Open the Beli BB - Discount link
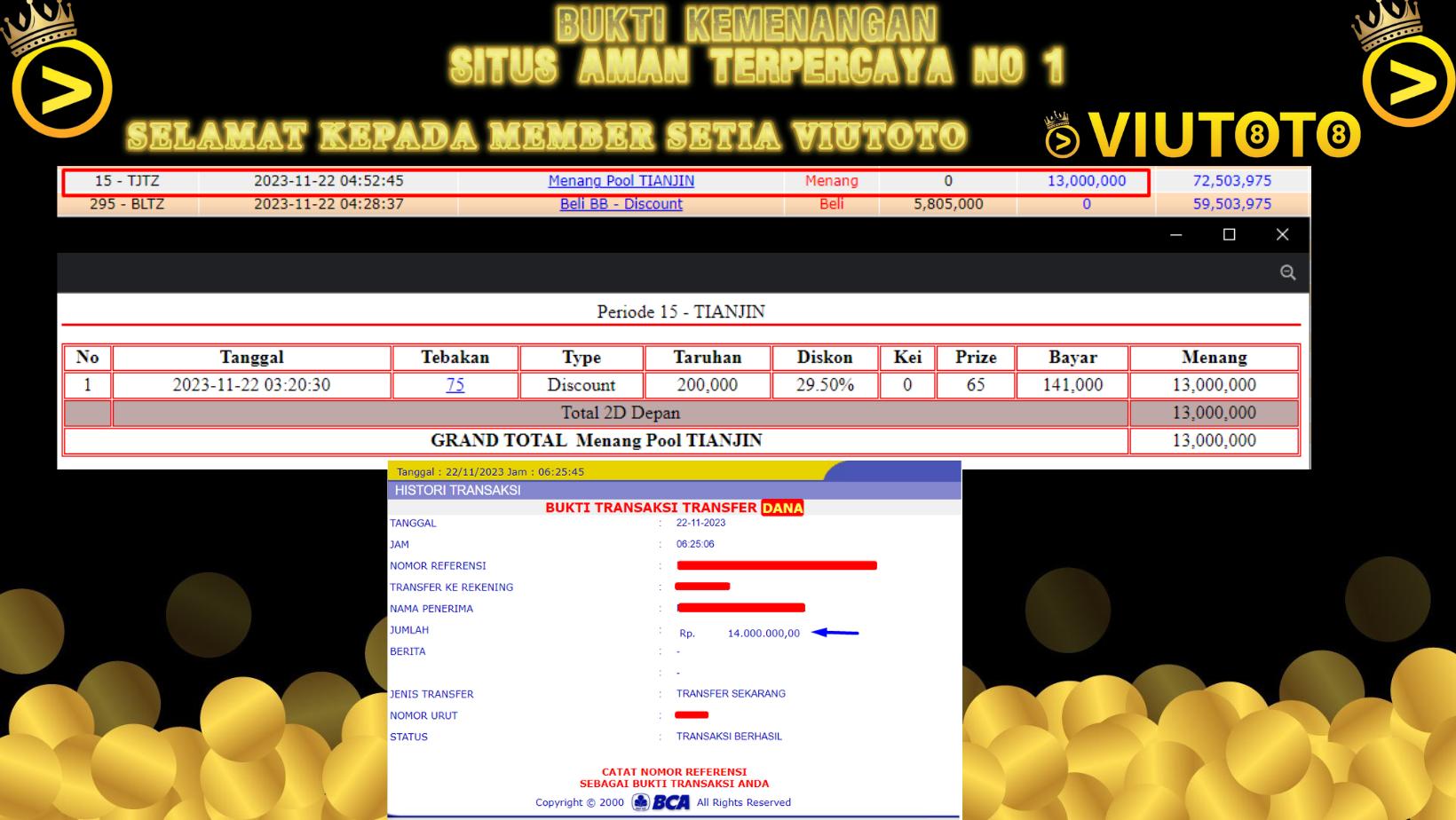This screenshot has height=820, width=1456. [621, 204]
